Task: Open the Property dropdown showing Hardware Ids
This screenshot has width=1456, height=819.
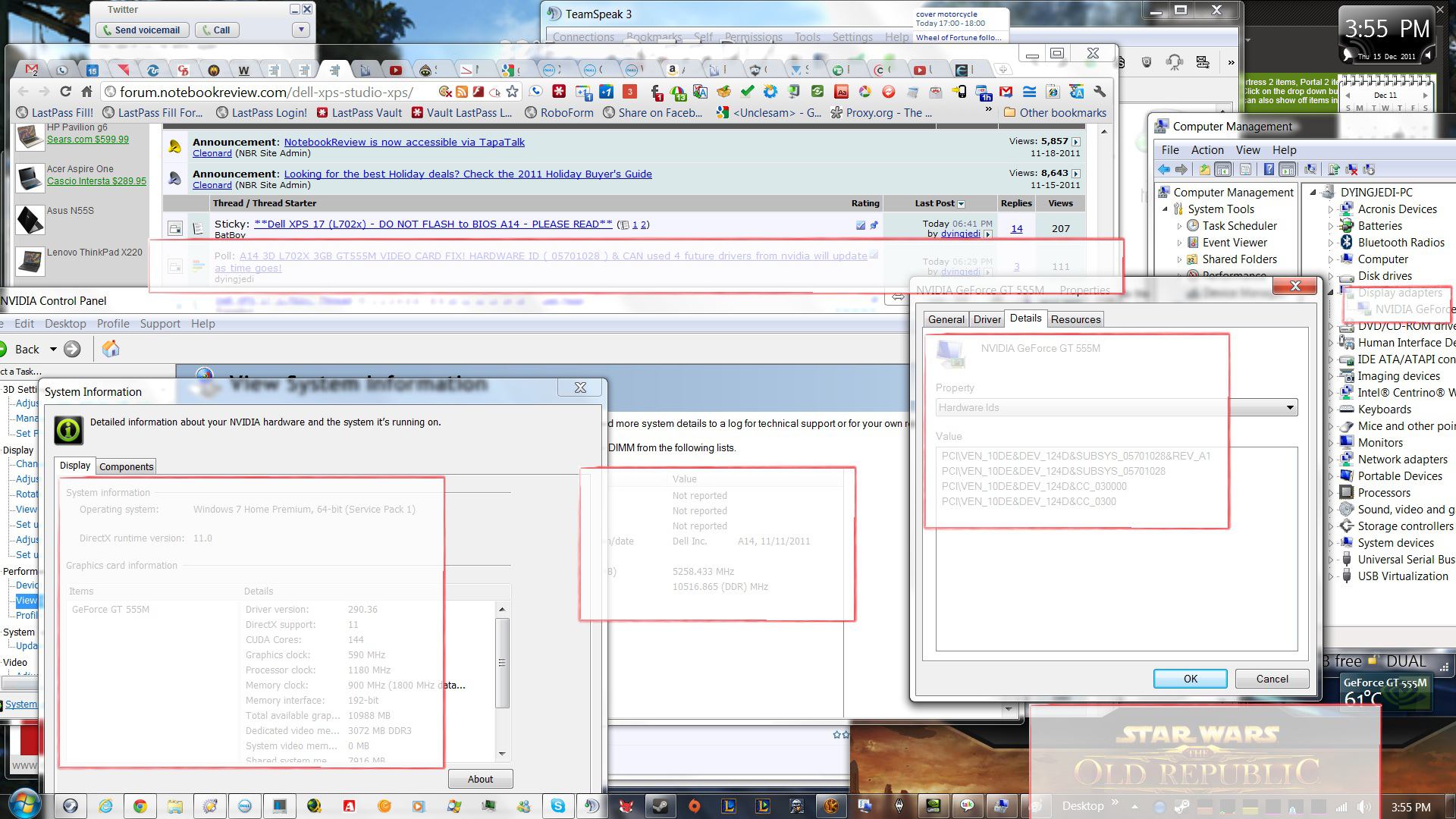Action: point(1116,407)
